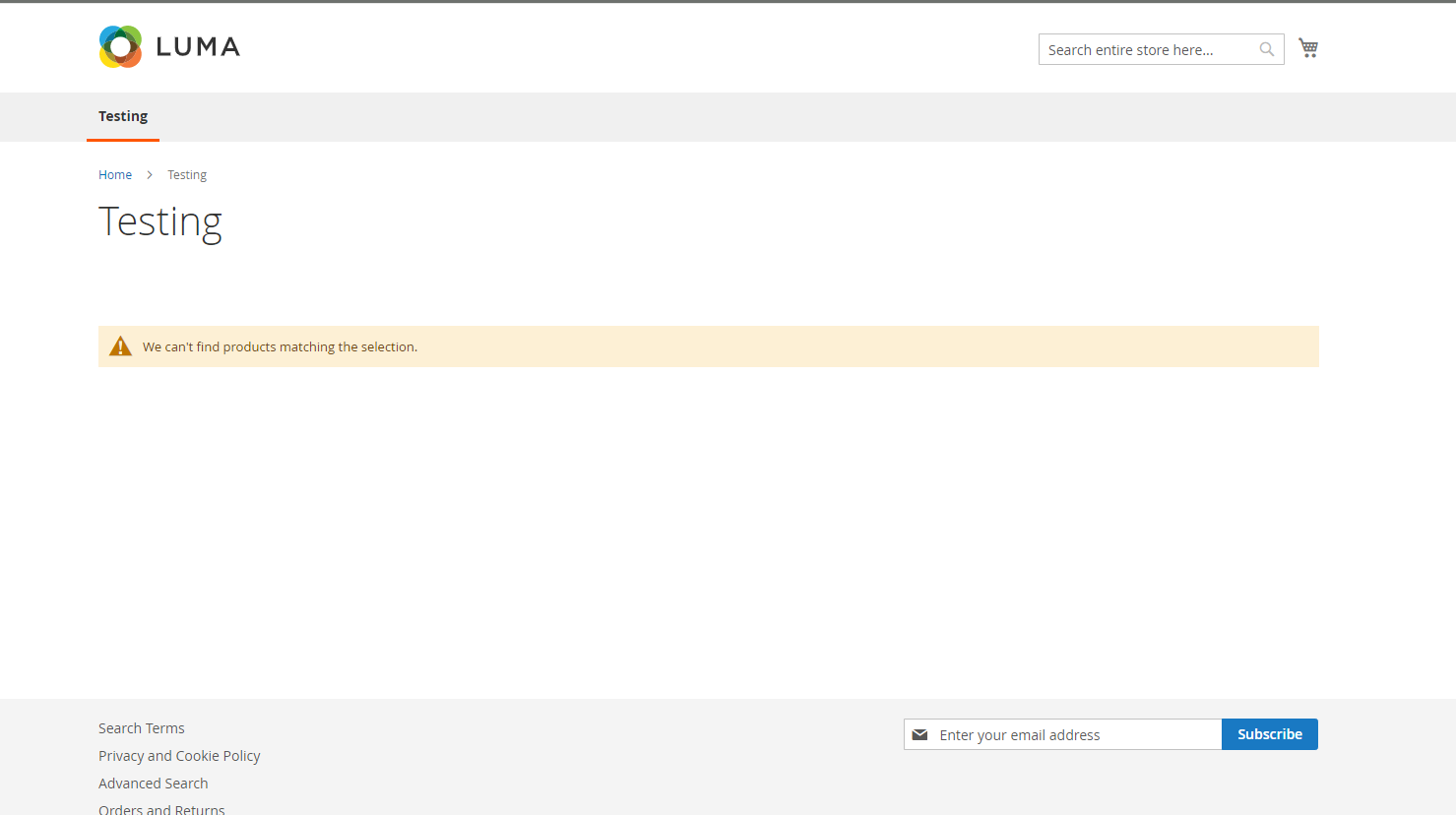Click the no products found message
Screen dimensions: 1456x815
(x=280, y=347)
